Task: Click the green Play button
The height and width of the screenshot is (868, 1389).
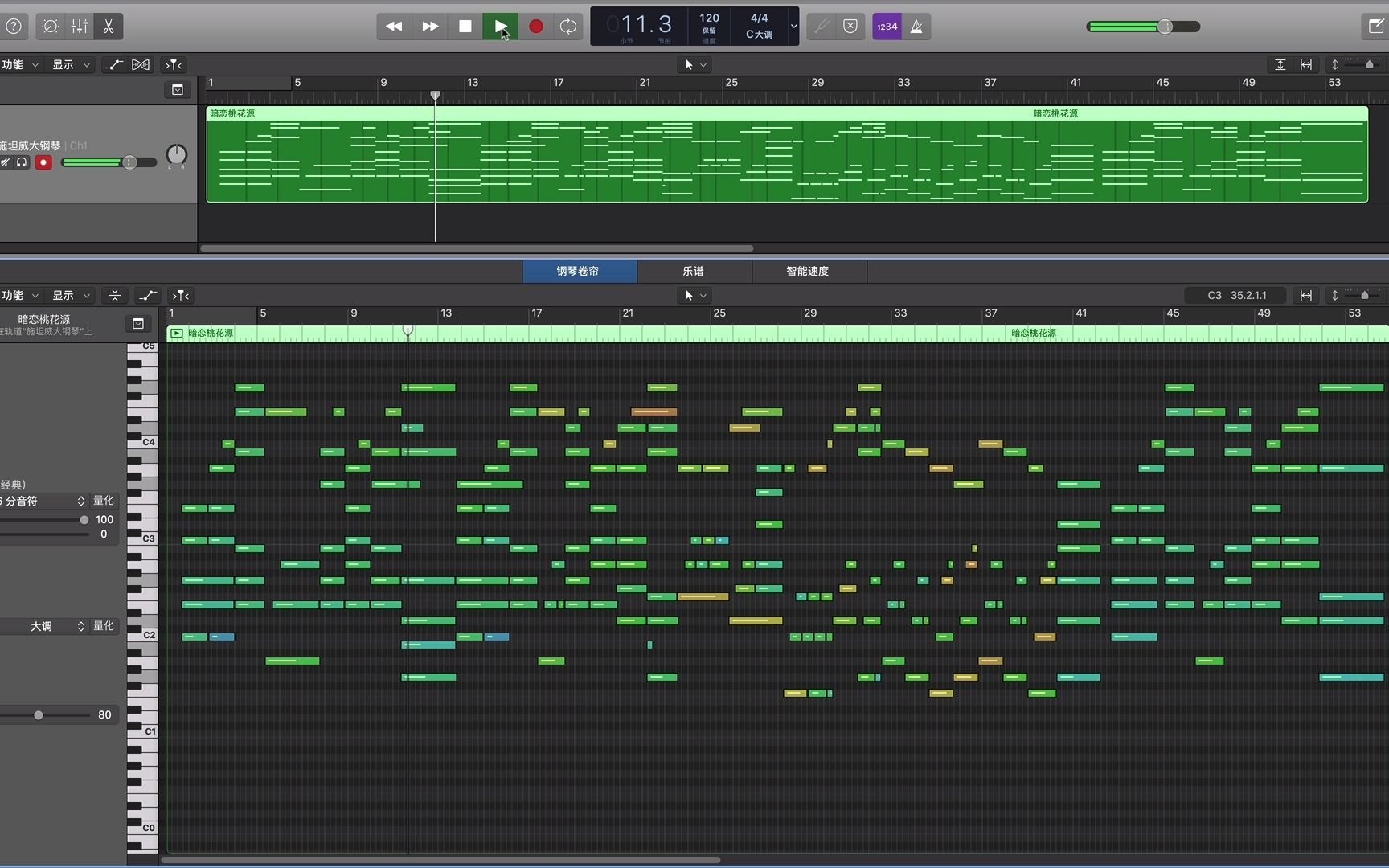Action: (x=500, y=27)
